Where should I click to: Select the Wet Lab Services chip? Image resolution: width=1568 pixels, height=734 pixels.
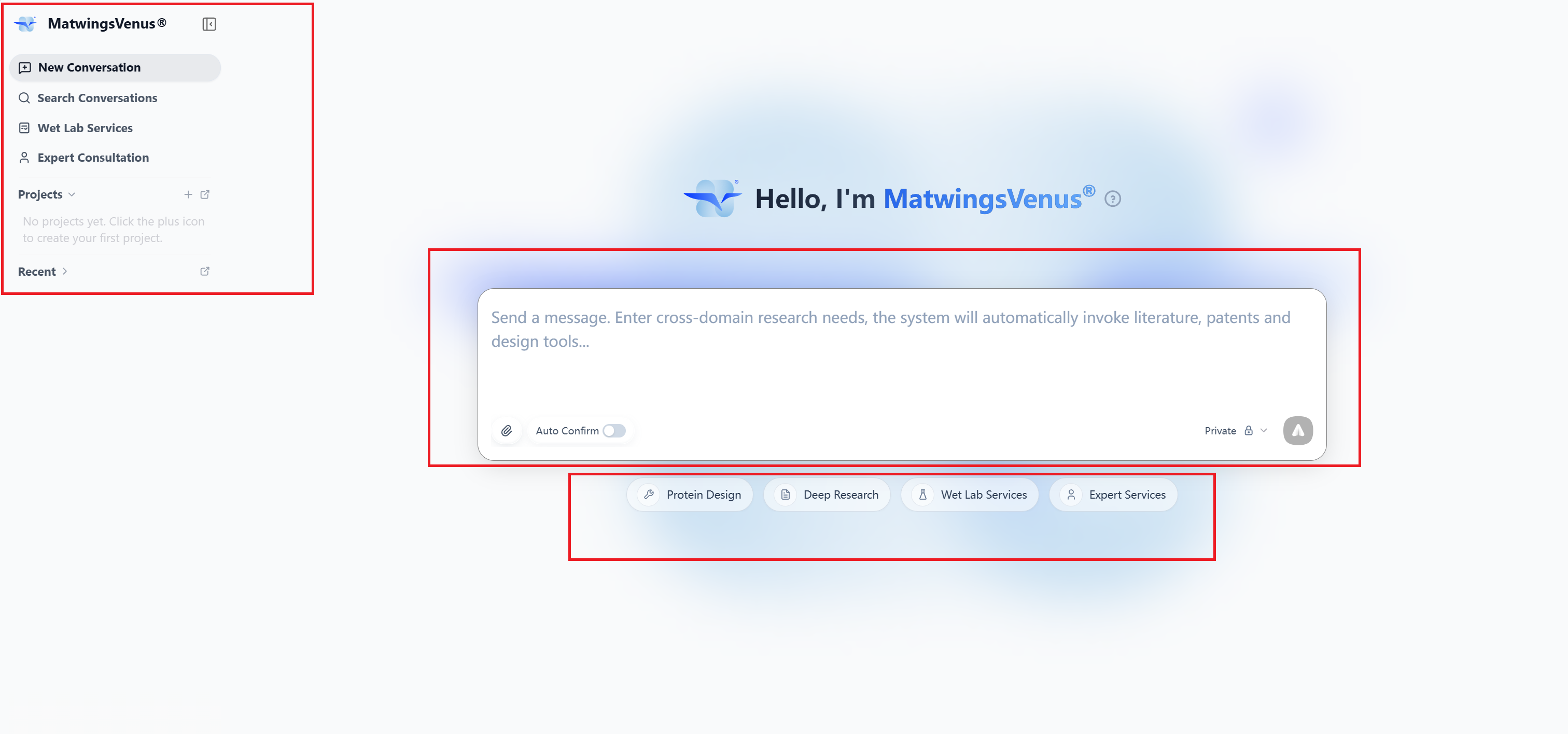(x=970, y=494)
